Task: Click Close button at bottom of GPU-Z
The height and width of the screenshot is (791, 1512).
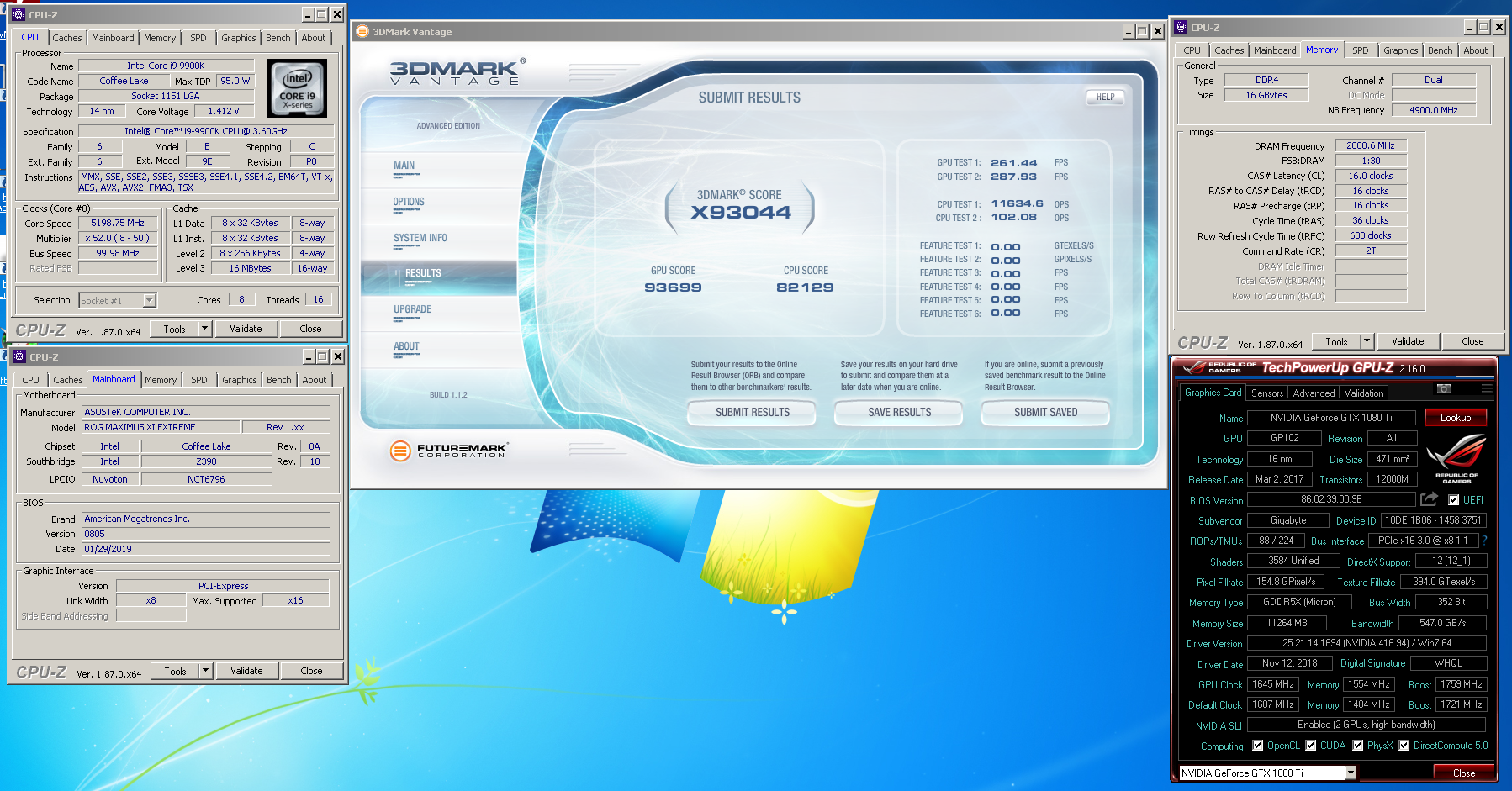Action: point(1463,773)
